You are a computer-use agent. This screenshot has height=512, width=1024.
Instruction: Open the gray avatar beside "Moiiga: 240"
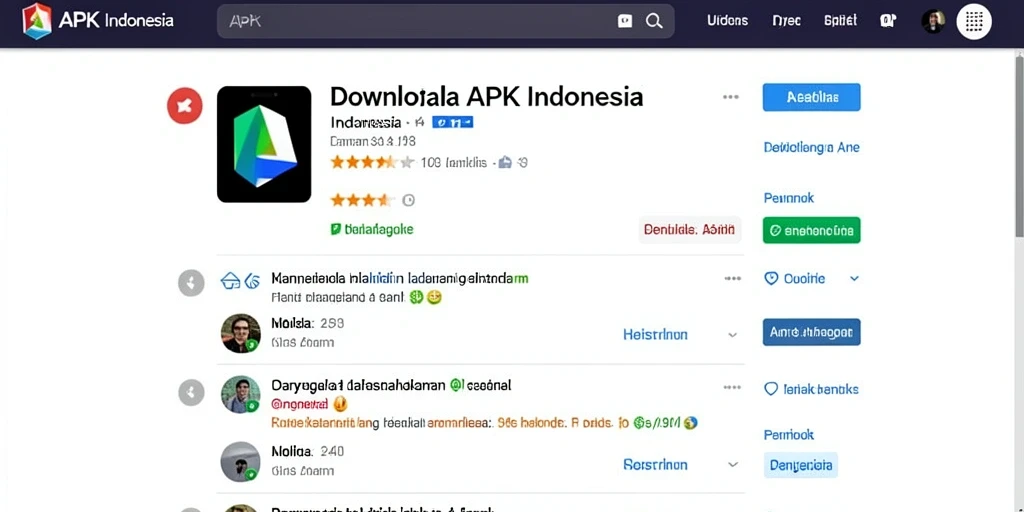click(x=240, y=462)
